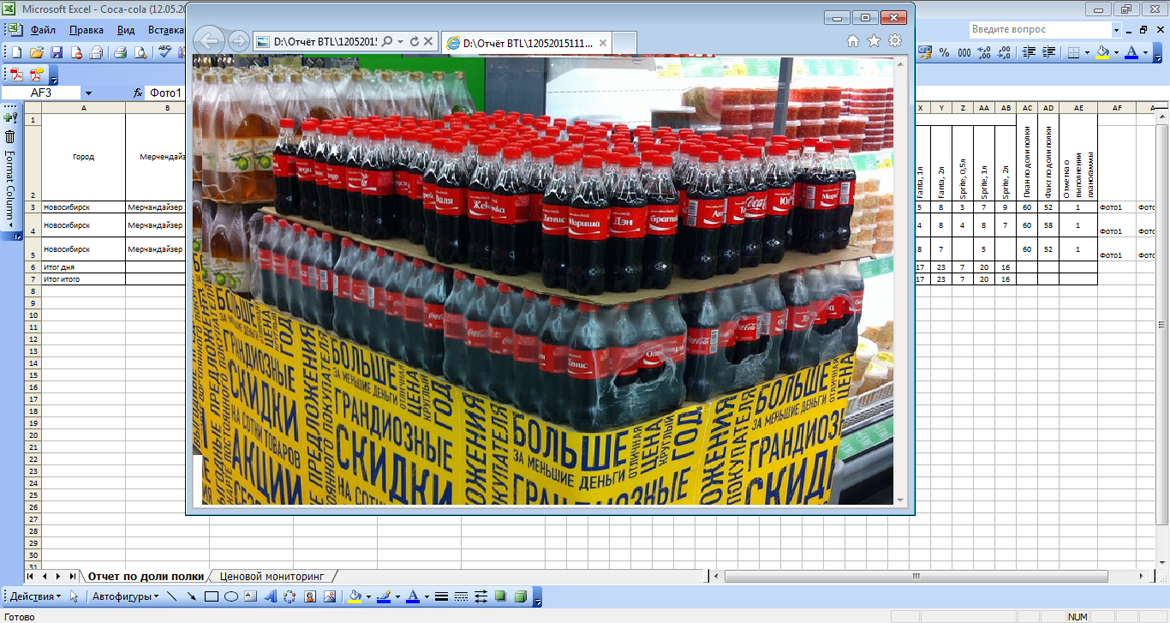This screenshot has width=1170, height=623.
Task: Click the Increase Decimal icon
Action: [x=983, y=52]
